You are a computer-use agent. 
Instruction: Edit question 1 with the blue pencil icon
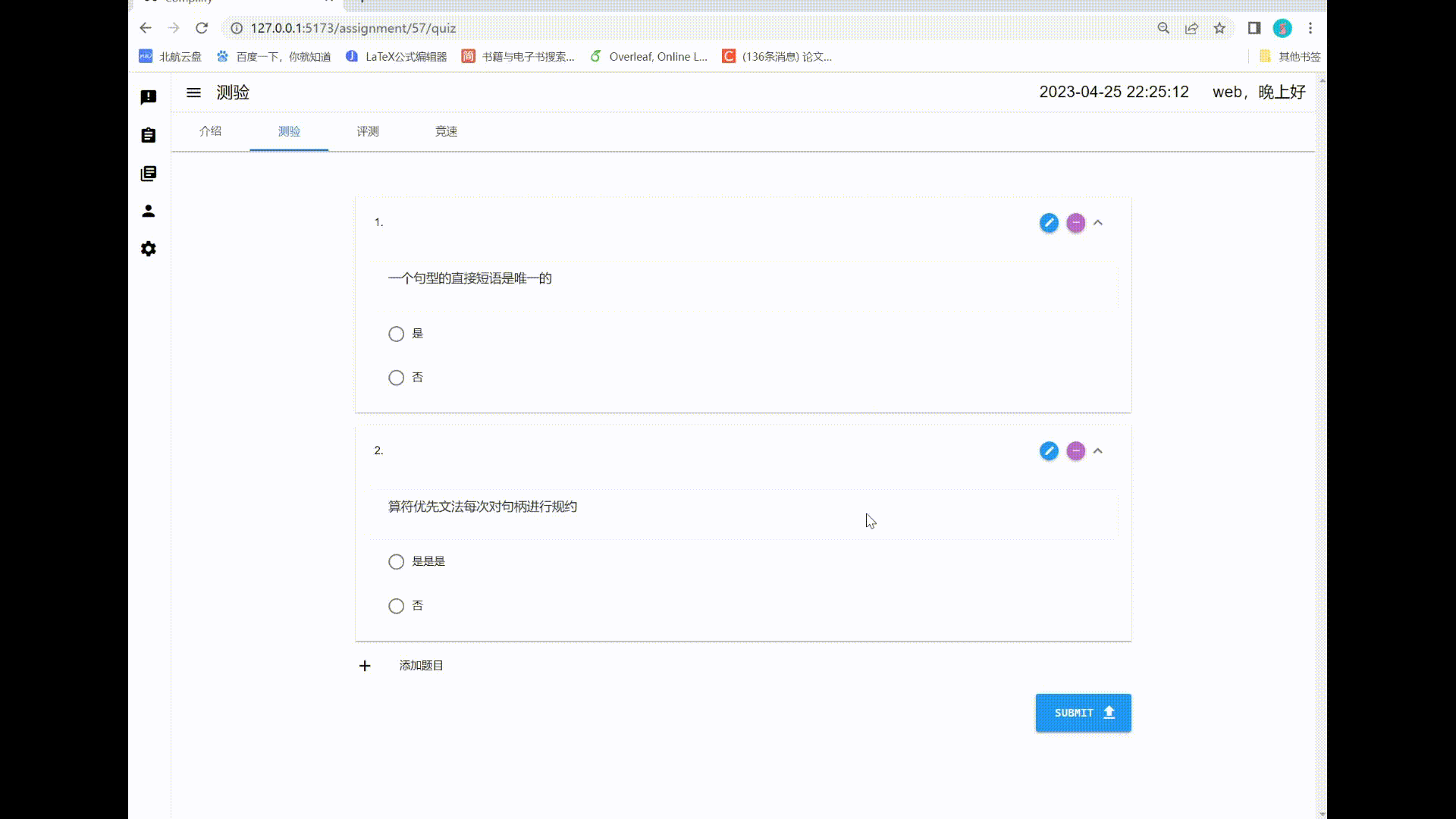pos(1049,223)
